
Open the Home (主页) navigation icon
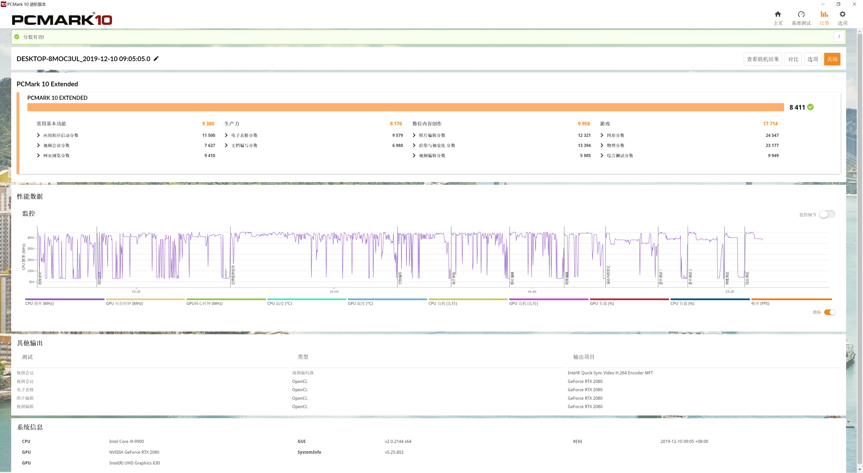coord(778,17)
